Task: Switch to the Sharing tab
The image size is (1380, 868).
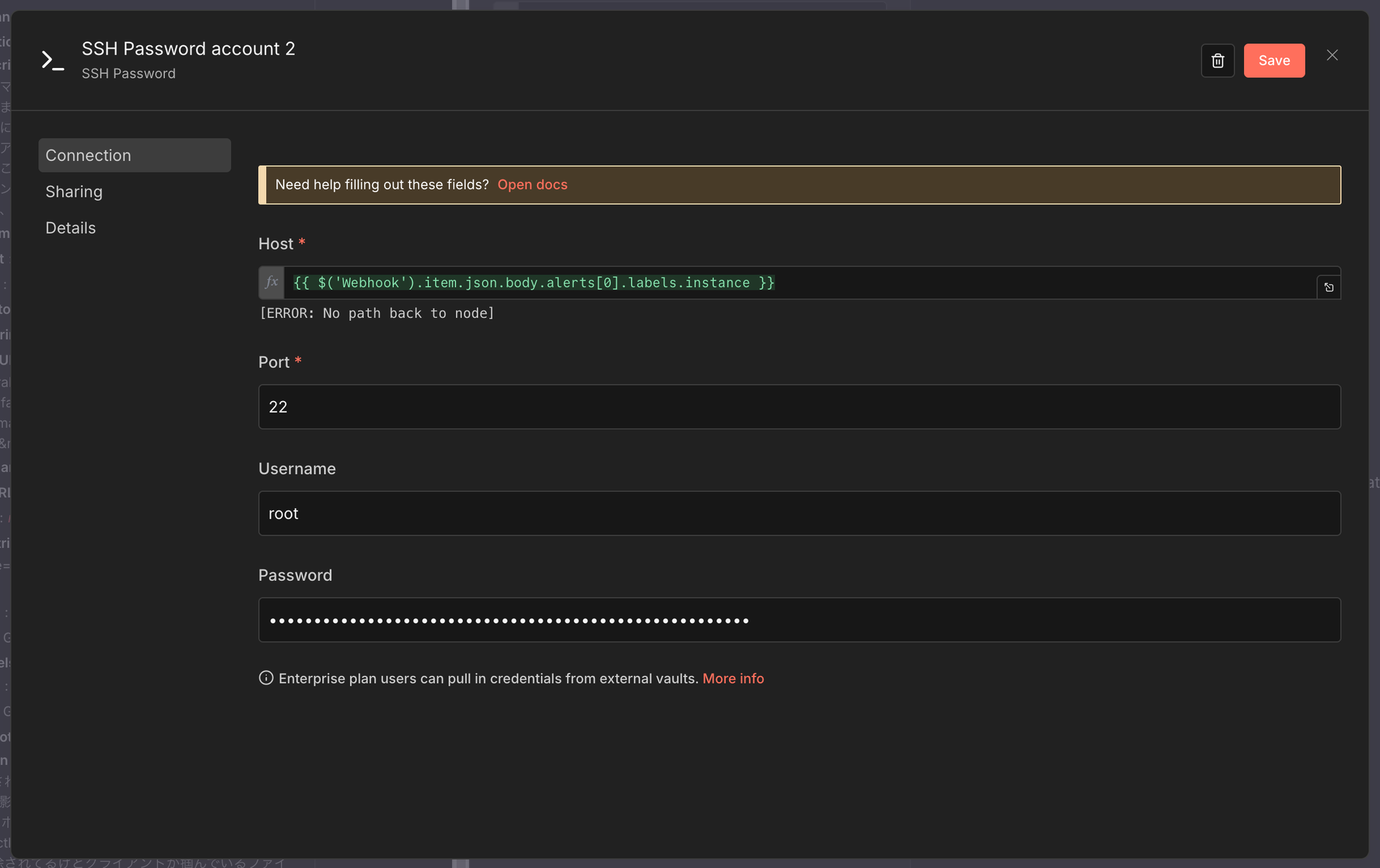Action: click(74, 191)
